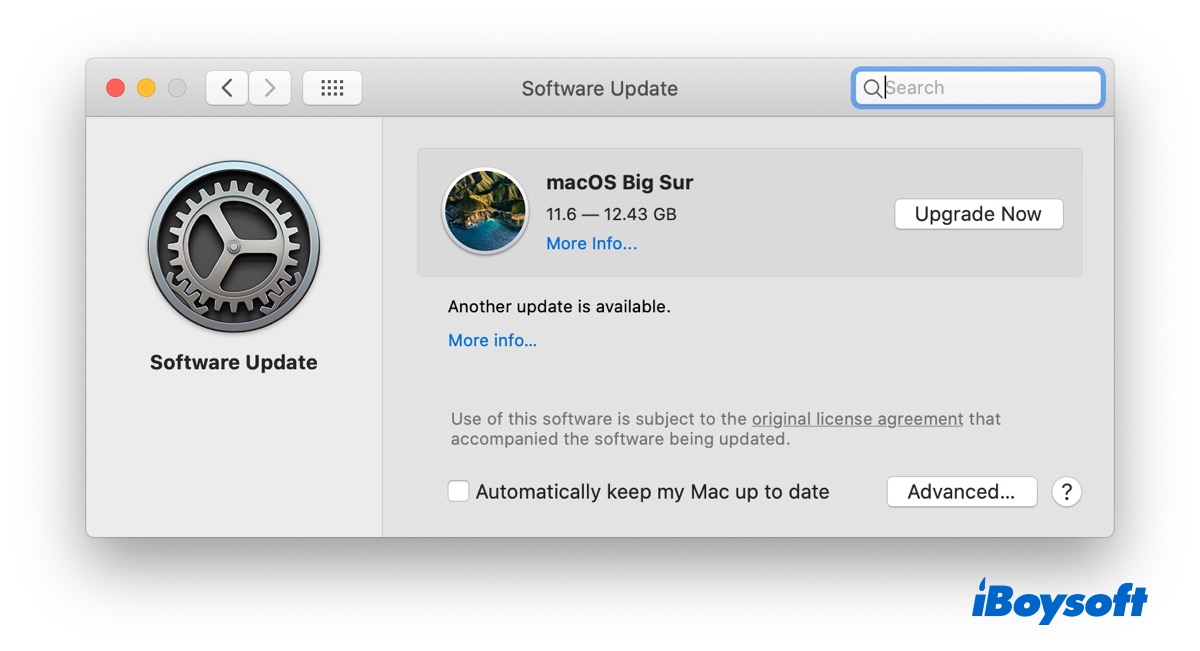Click the Software Update window title
Viewport: 1200px width, 651px height.
click(599, 89)
